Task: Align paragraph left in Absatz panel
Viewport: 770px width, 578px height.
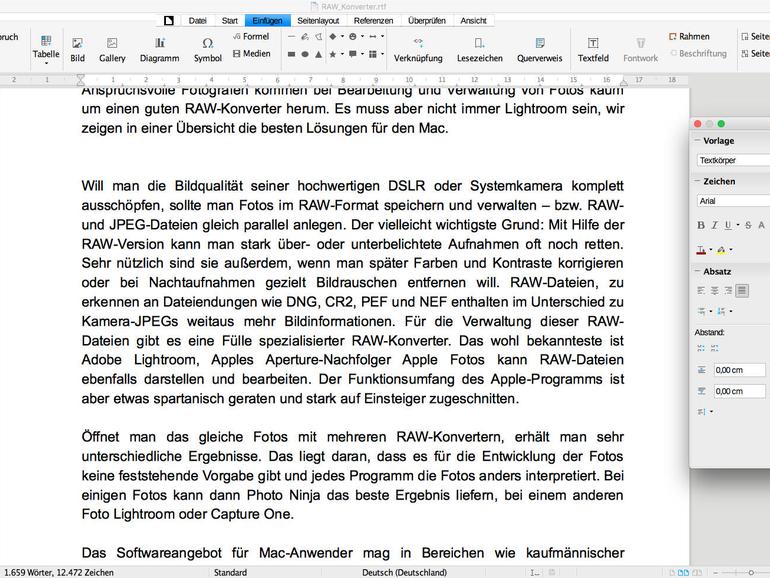Action: click(x=701, y=291)
